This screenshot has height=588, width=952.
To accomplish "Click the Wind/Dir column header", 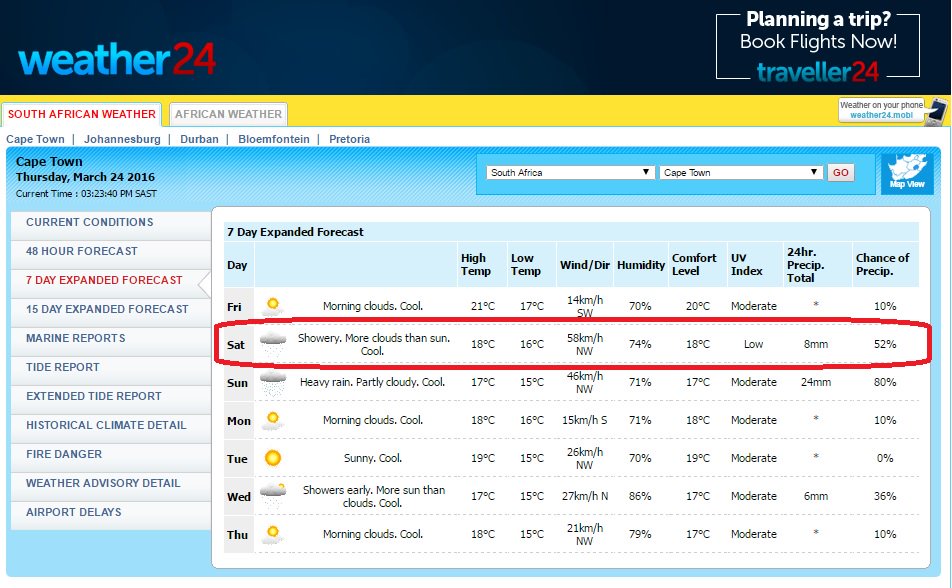I will [x=585, y=265].
